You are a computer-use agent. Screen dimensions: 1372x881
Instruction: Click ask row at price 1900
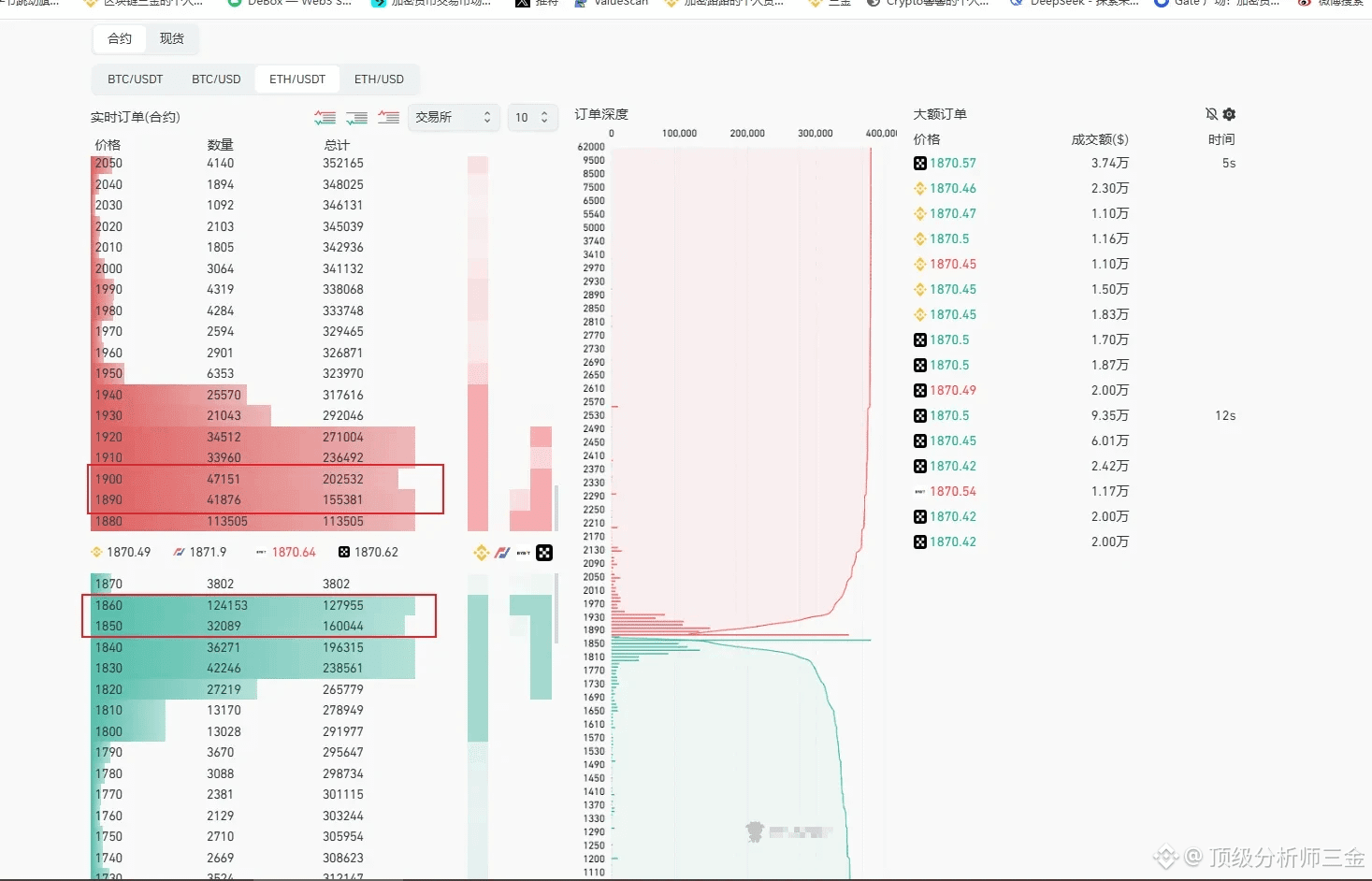pos(253,479)
